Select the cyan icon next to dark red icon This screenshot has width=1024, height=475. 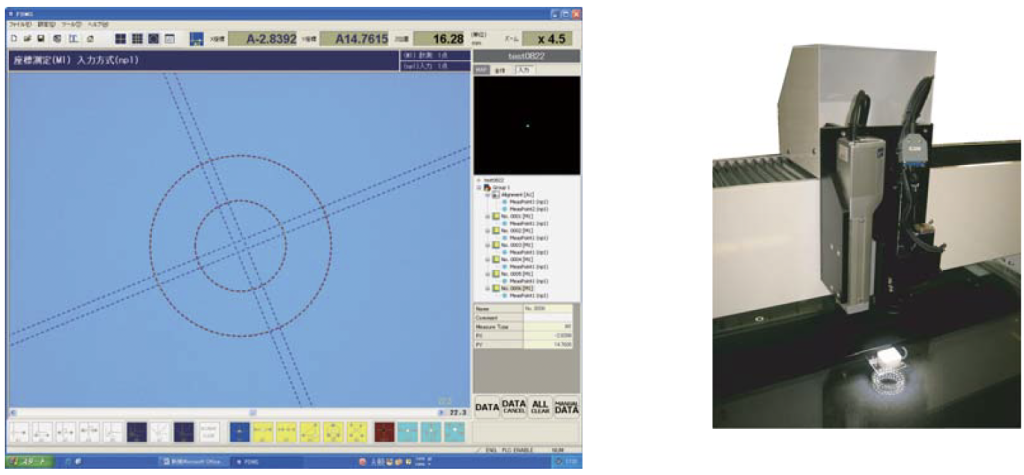tap(408, 432)
